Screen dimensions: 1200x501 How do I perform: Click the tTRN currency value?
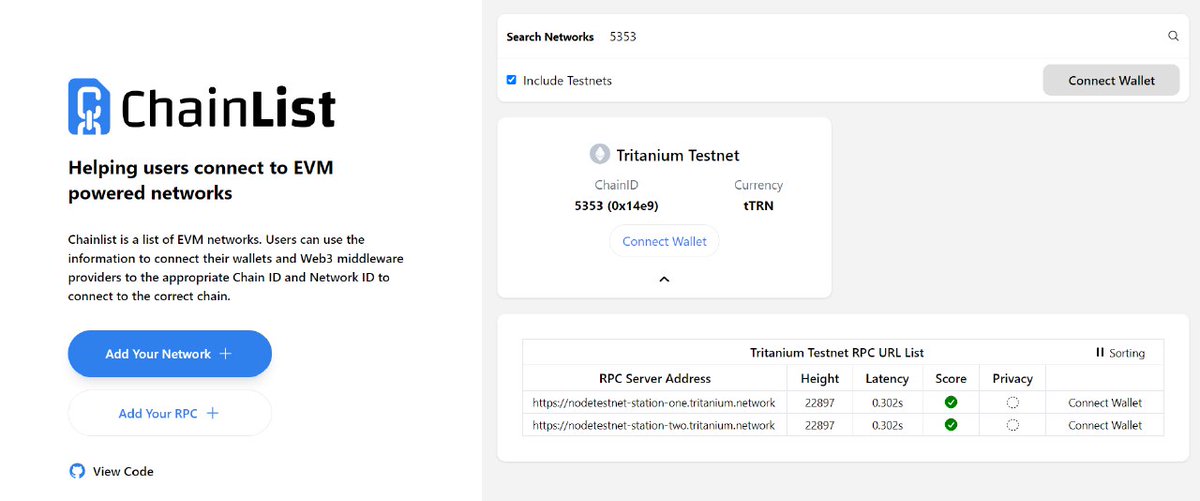click(757, 206)
